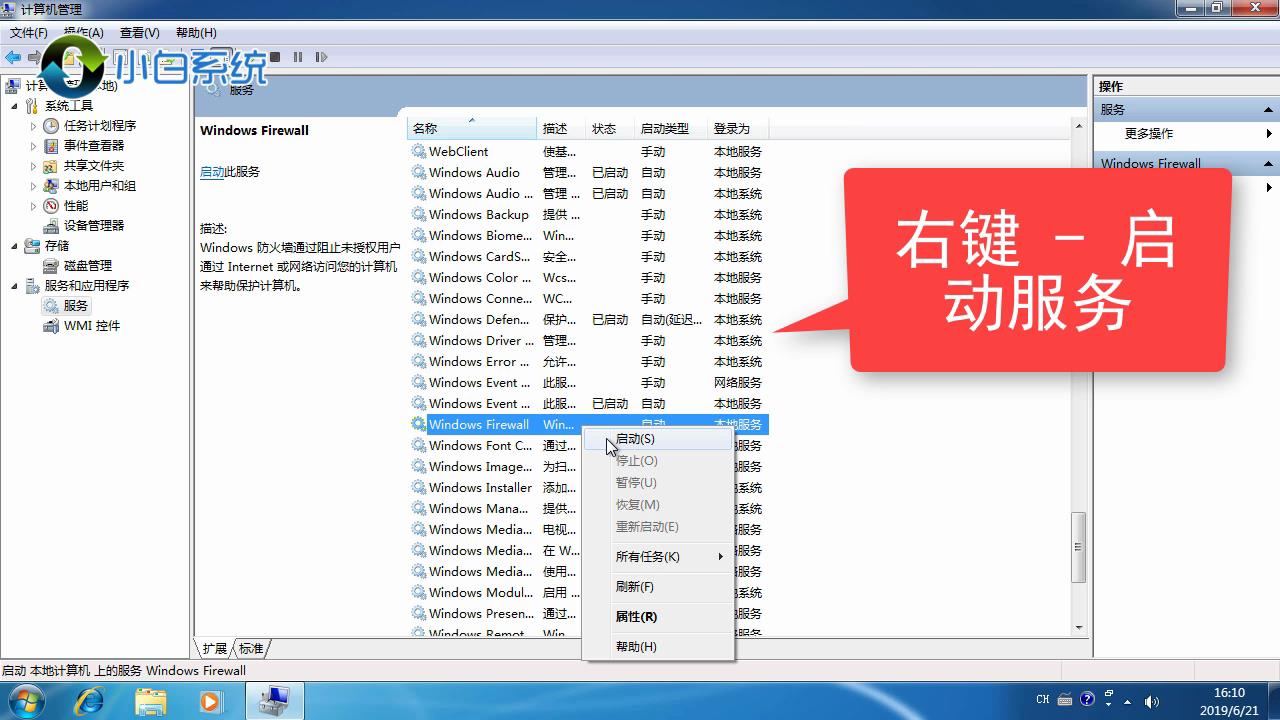Viewport: 1280px width, 720px height.
Task: Click the volume speaker tray icon
Action: tap(1151, 701)
